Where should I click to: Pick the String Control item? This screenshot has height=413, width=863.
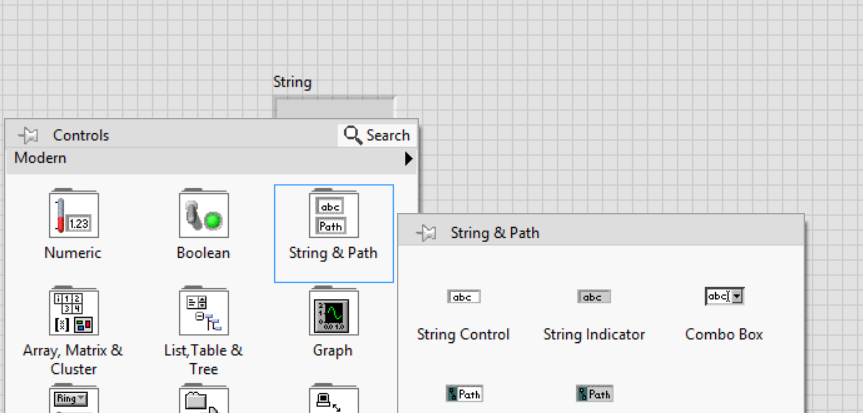click(463, 297)
